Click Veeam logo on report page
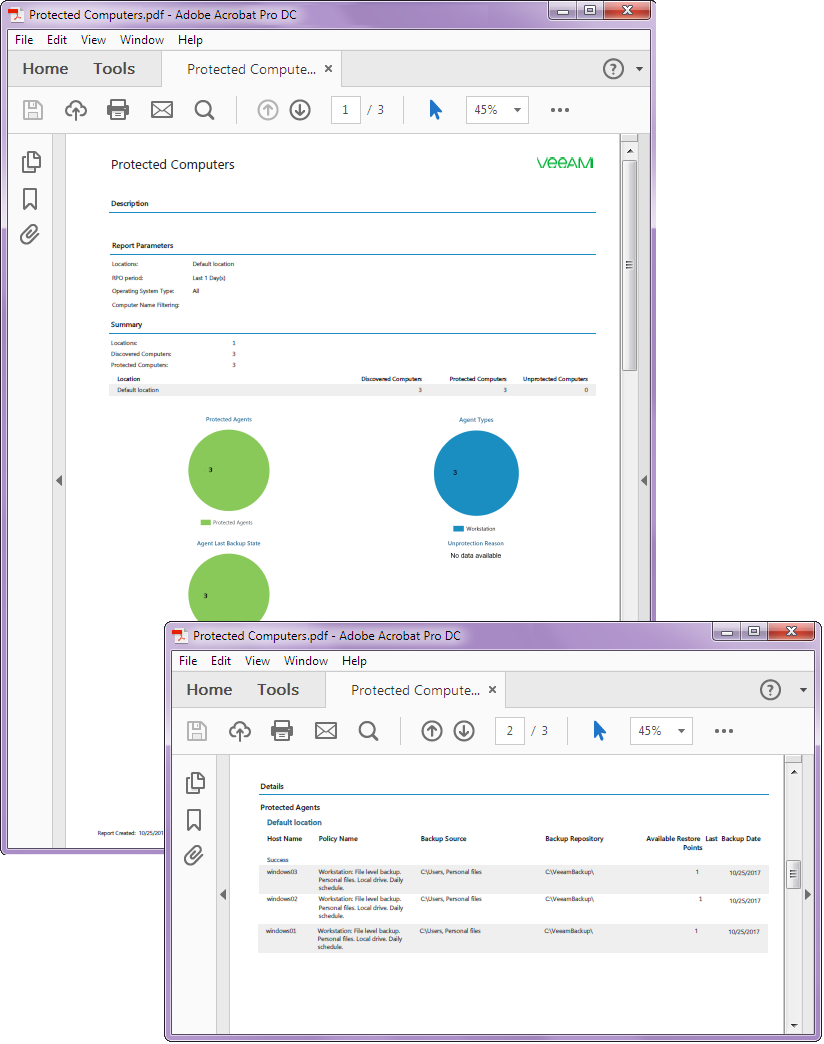The width and height of the screenshot is (824, 1044). (x=565, y=163)
